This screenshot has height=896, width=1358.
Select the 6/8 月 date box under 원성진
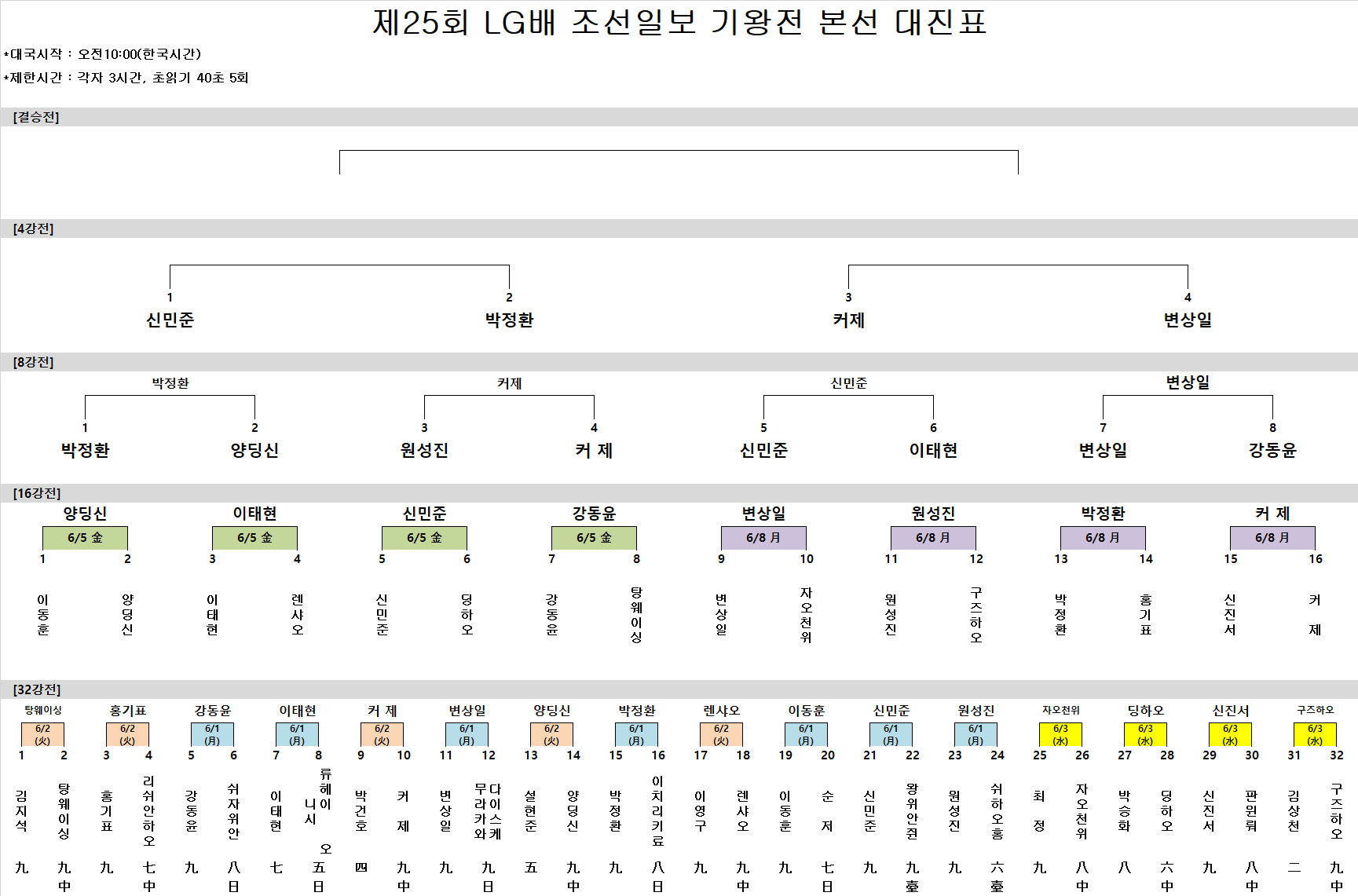coord(933,538)
